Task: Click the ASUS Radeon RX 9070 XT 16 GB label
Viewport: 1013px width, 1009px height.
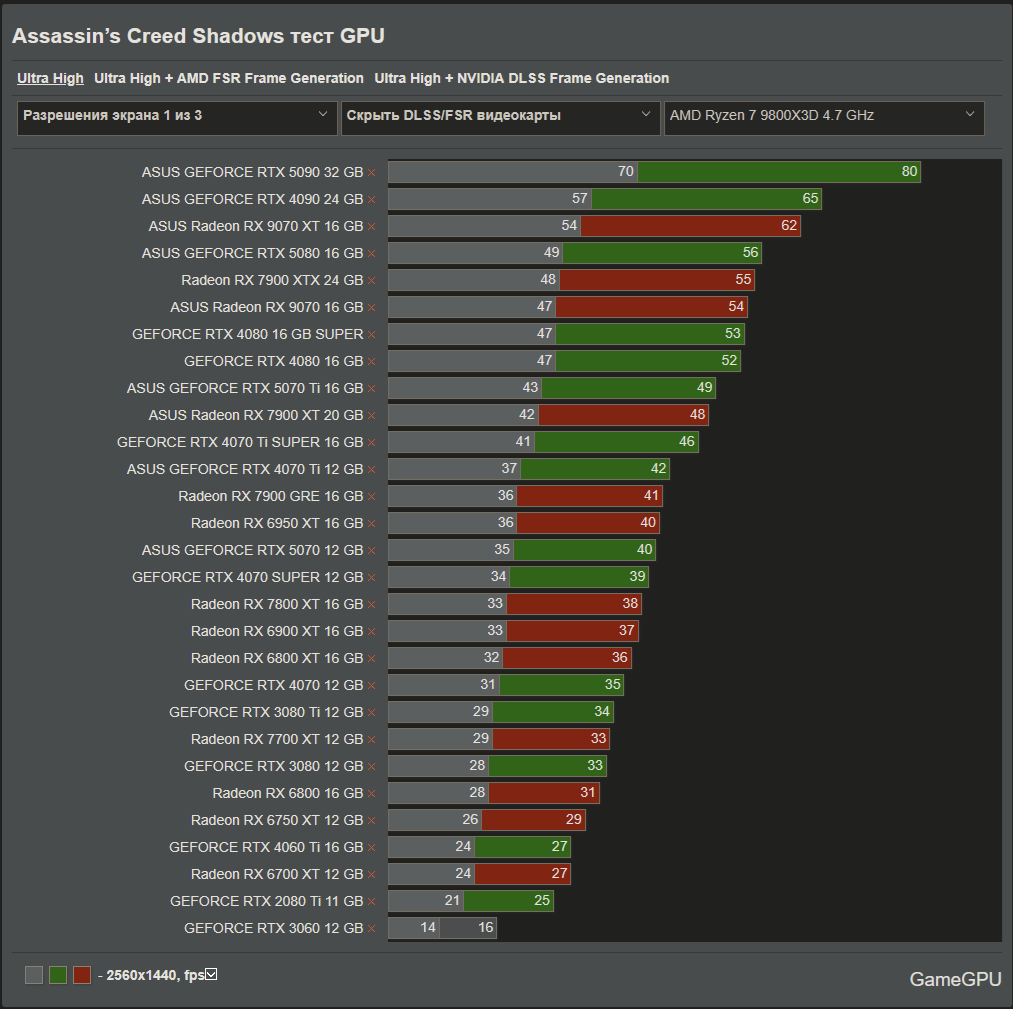Action: pyautogui.click(x=256, y=226)
